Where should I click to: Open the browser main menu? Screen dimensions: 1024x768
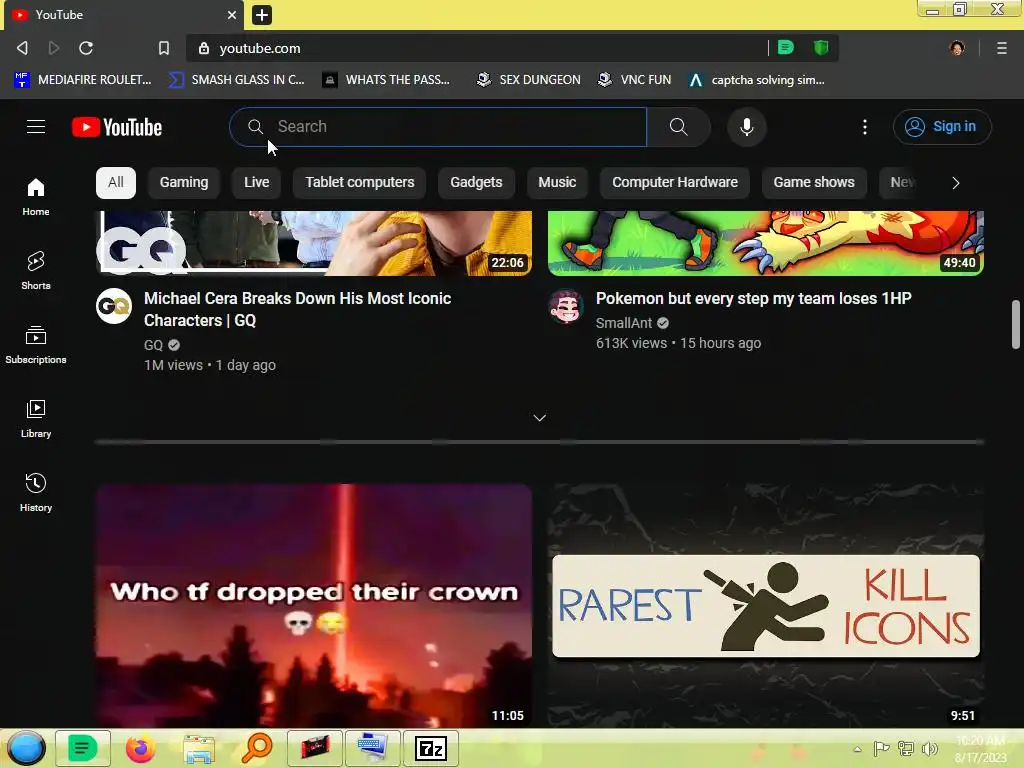click(1002, 48)
